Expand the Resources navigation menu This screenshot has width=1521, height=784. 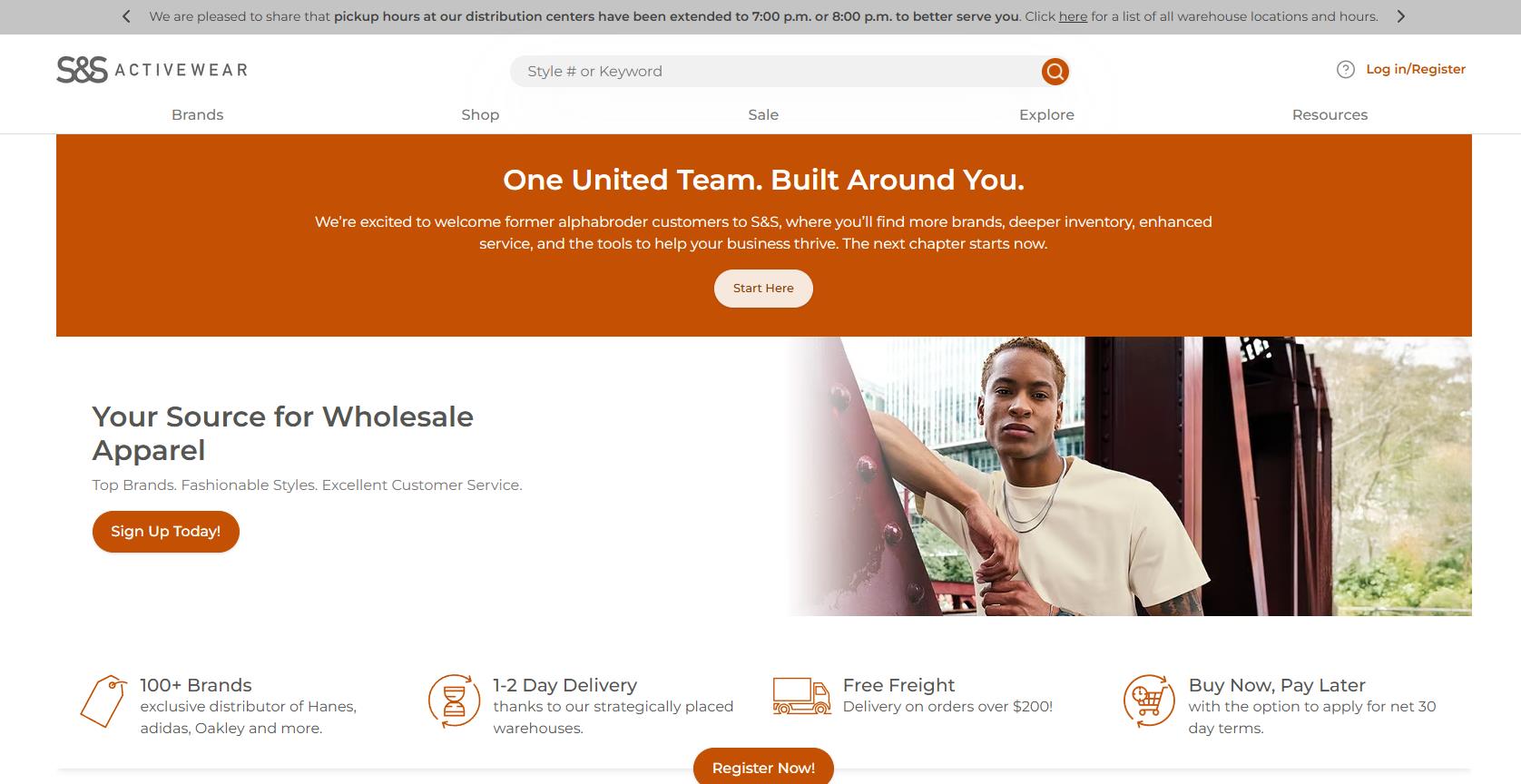tap(1330, 114)
